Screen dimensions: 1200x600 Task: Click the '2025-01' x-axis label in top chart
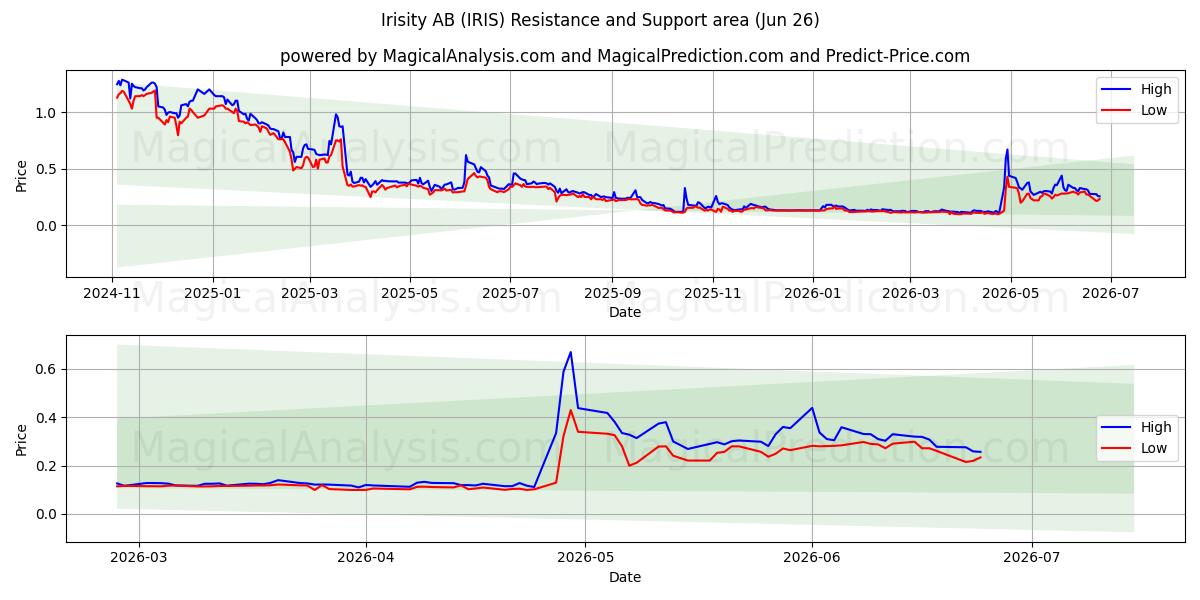[x=212, y=295]
